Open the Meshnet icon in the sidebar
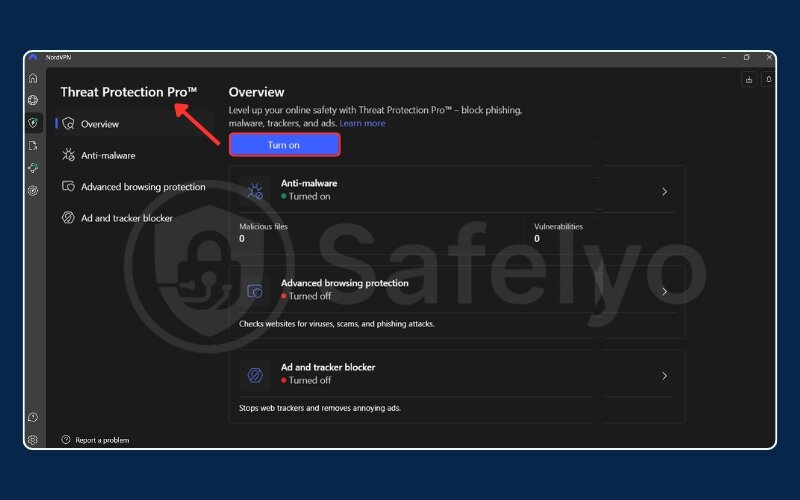Screen dimensions: 800x500 (33, 168)
